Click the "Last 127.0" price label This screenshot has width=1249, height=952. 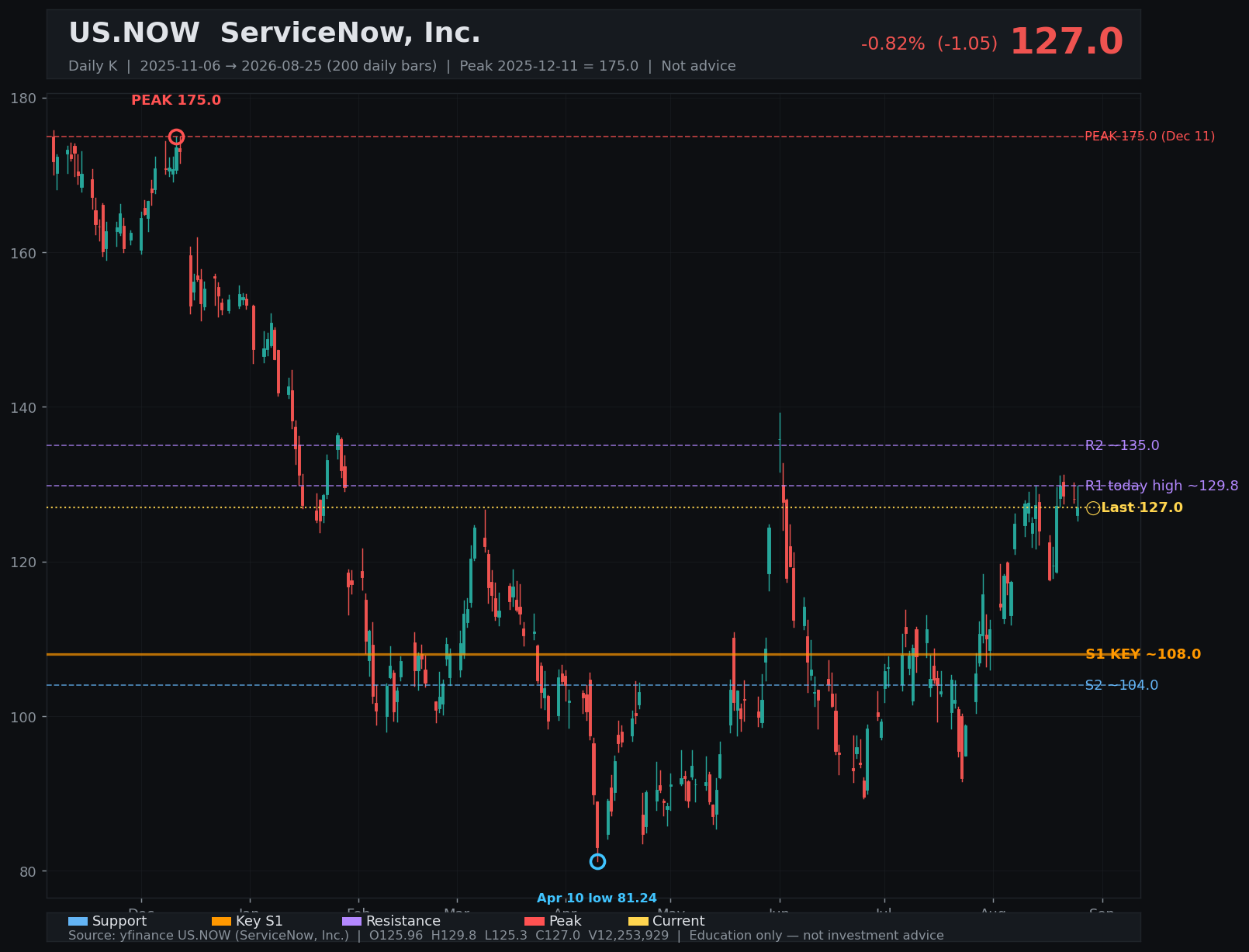tap(1142, 508)
